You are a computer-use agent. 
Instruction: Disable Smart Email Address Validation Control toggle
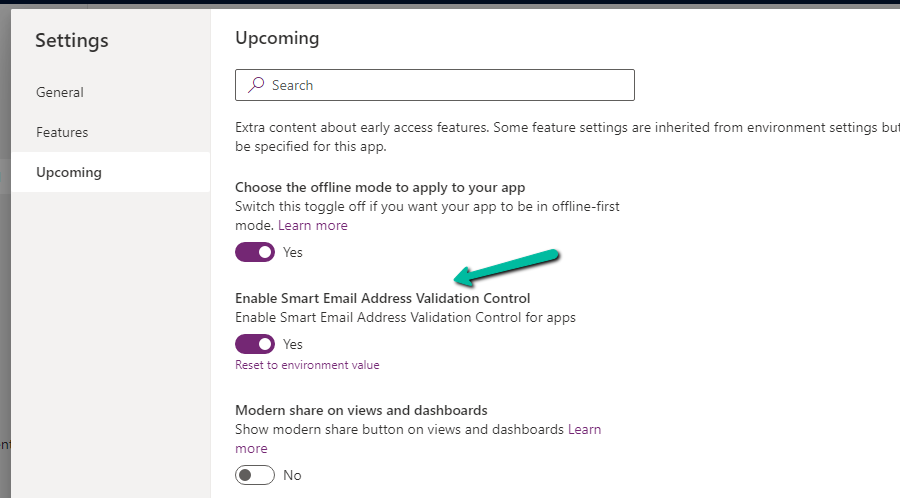pyautogui.click(x=255, y=344)
